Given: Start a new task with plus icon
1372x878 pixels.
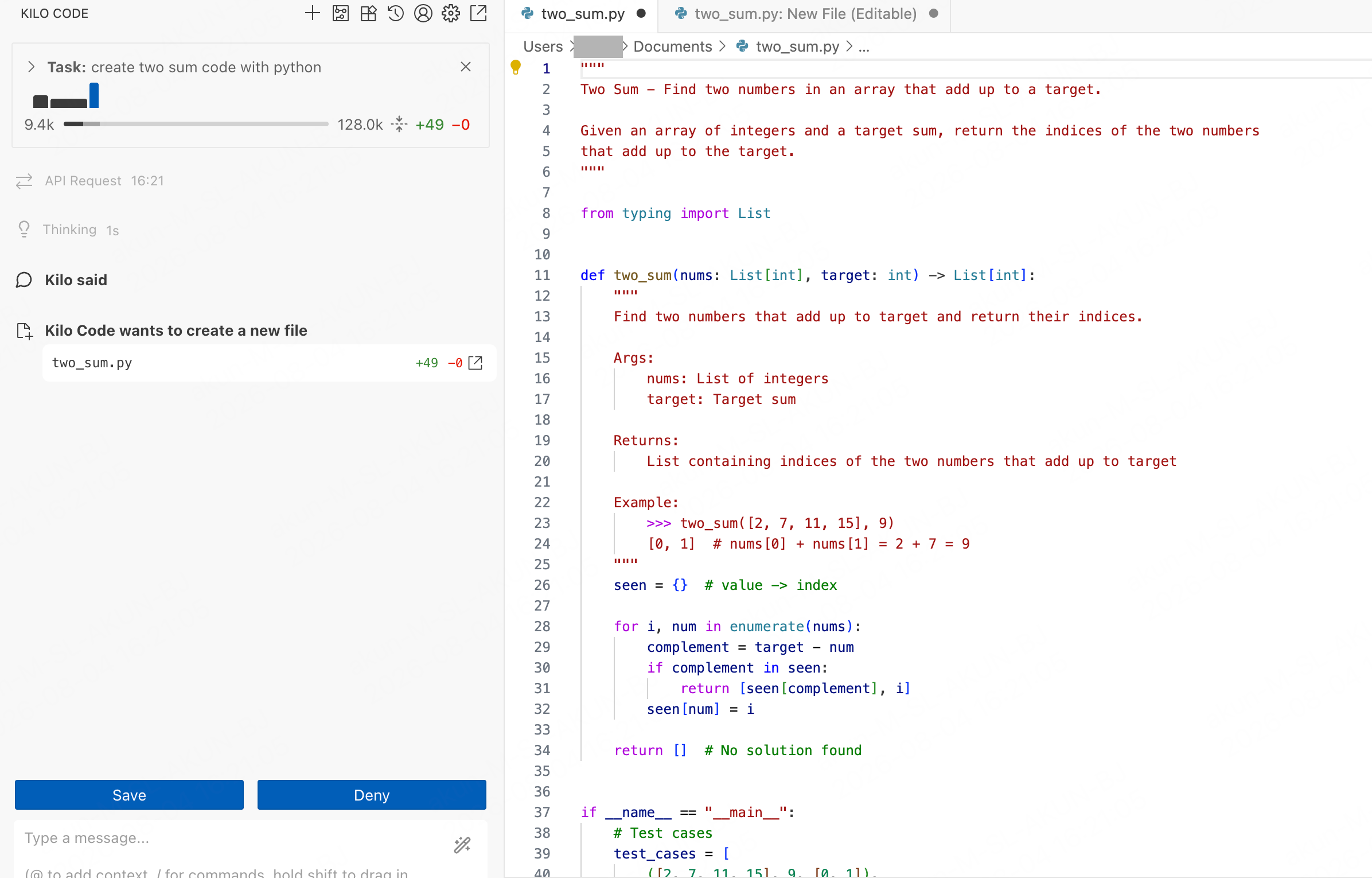Looking at the screenshot, I should (x=312, y=13).
